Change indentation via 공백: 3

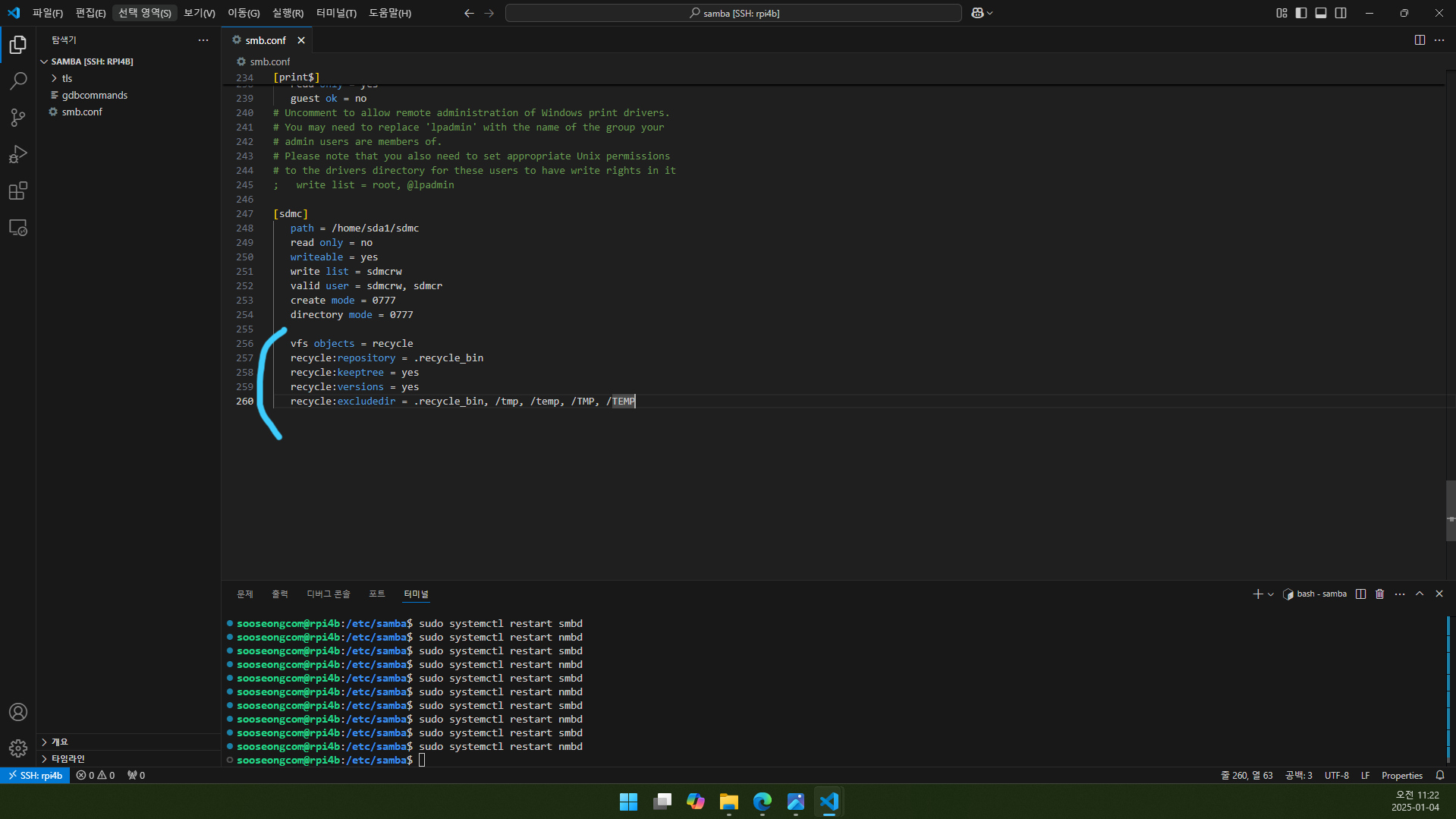coord(1299,776)
